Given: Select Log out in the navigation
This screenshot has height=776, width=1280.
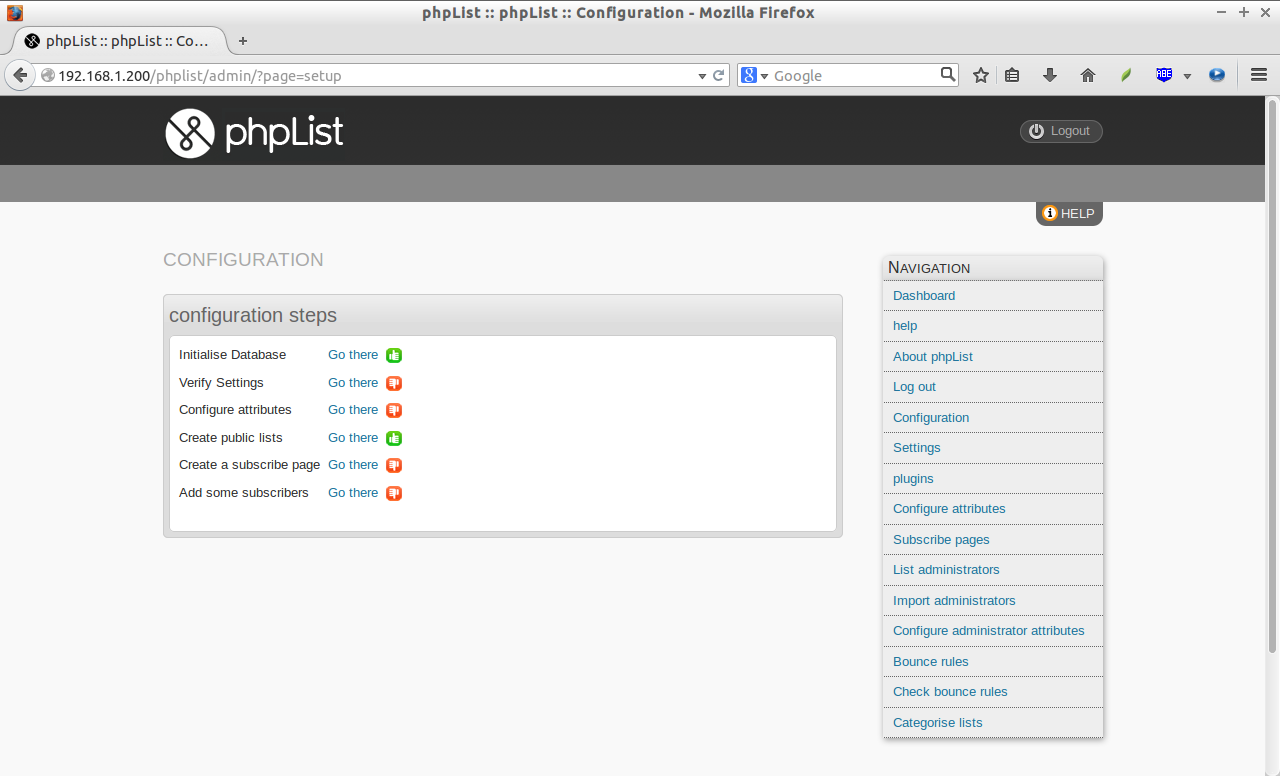Looking at the screenshot, I should (x=915, y=387).
